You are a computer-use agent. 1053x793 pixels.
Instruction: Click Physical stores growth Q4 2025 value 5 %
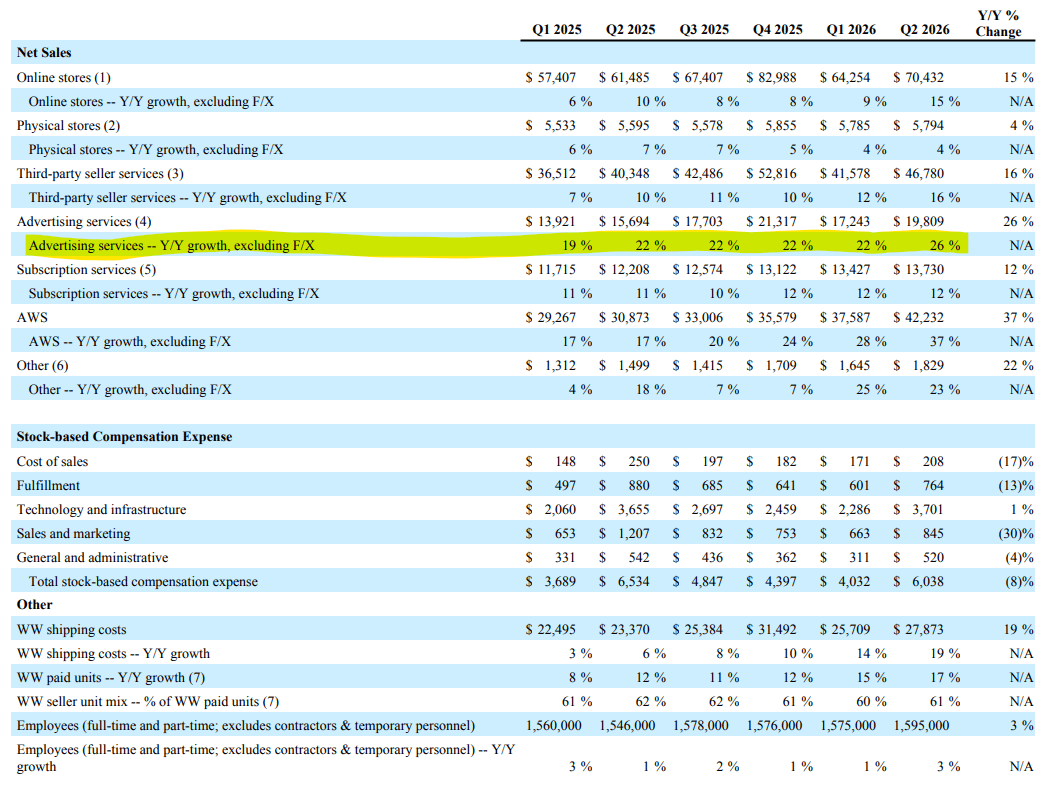pos(800,150)
